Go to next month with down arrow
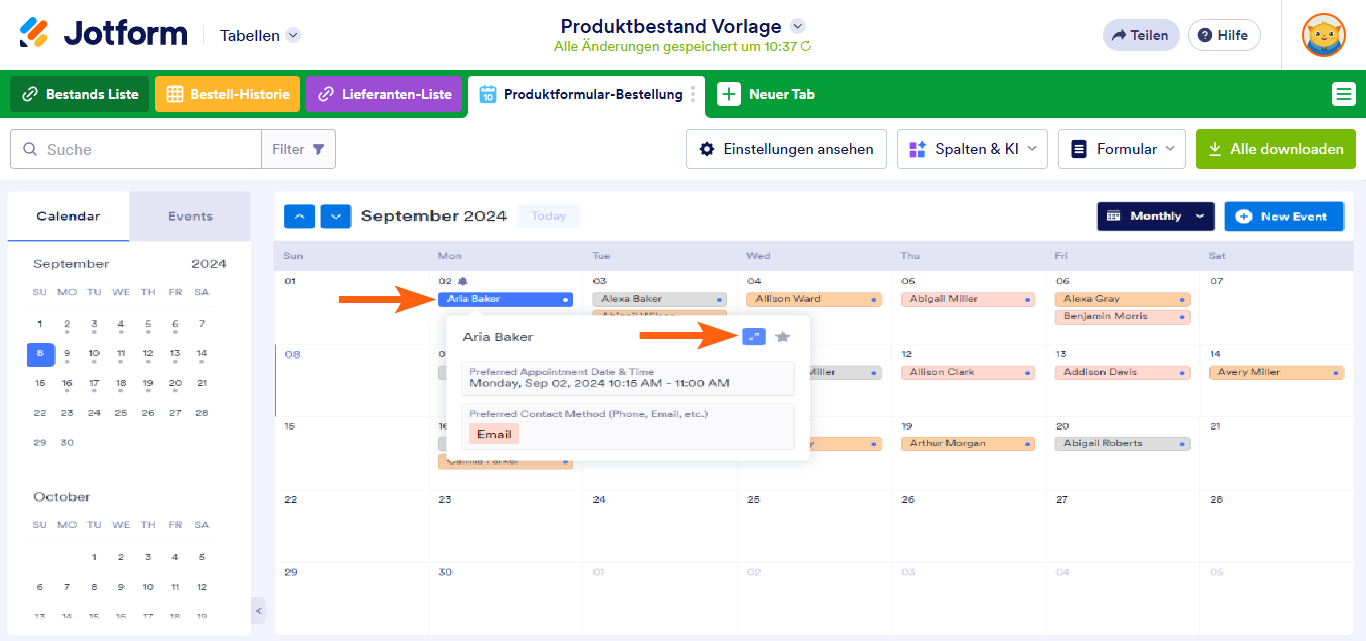This screenshot has height=641, width=1366. pyautogui.click(x=336, y=216)
